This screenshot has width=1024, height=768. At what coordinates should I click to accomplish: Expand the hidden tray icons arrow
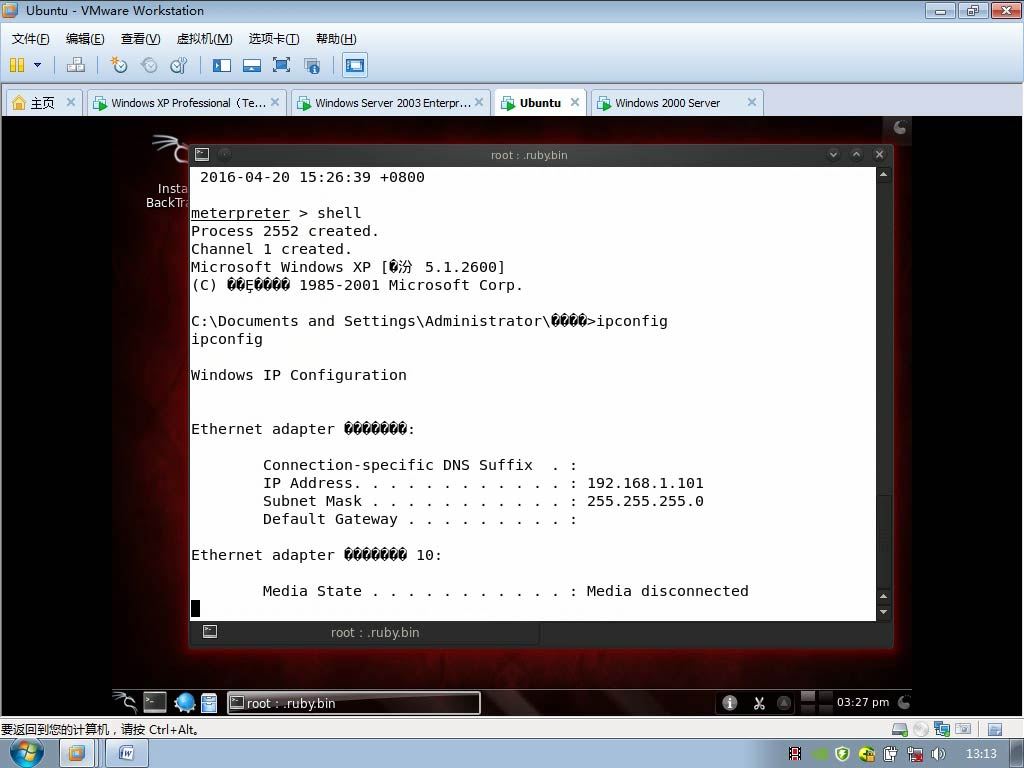click(784, 703)
